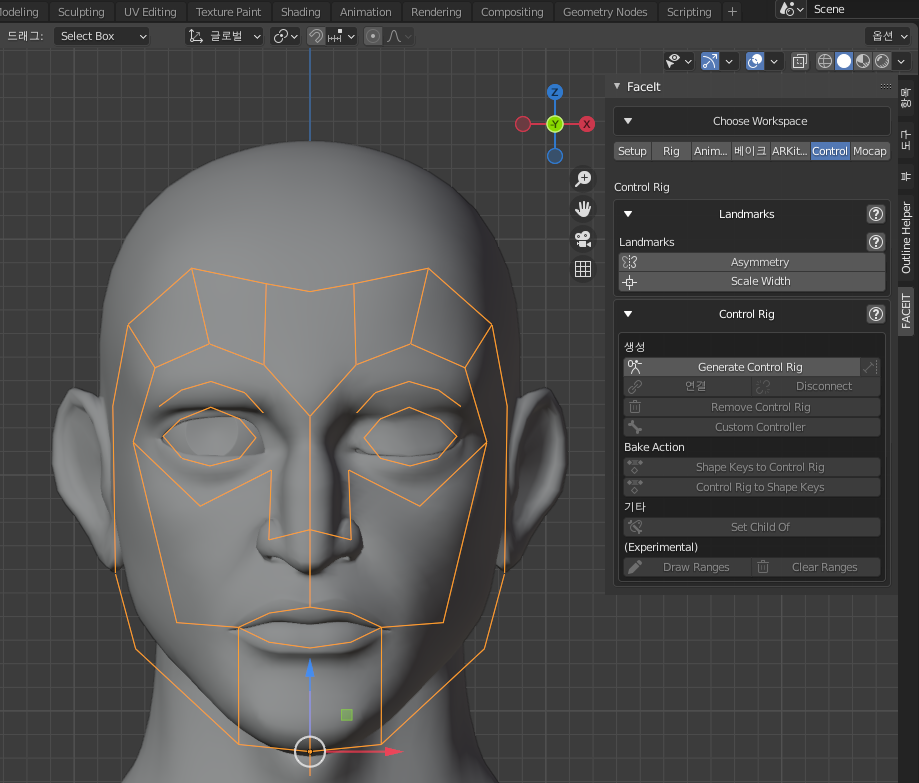The height and width of the screenshot is (783, 919).
Task: Switch to the Geometry Nodes workspace tab
Action: [604, 12]
